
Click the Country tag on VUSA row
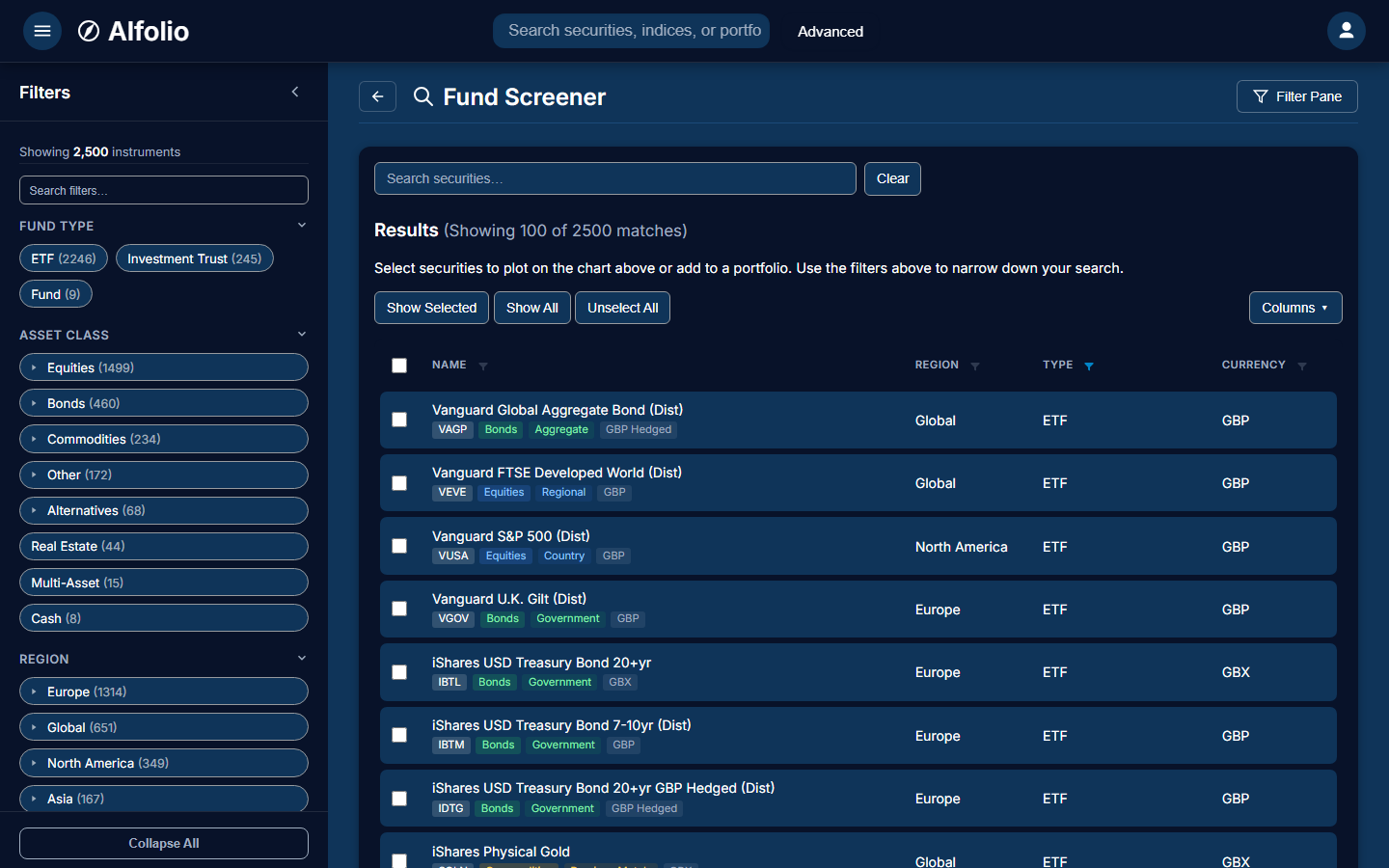pos(564,556)
